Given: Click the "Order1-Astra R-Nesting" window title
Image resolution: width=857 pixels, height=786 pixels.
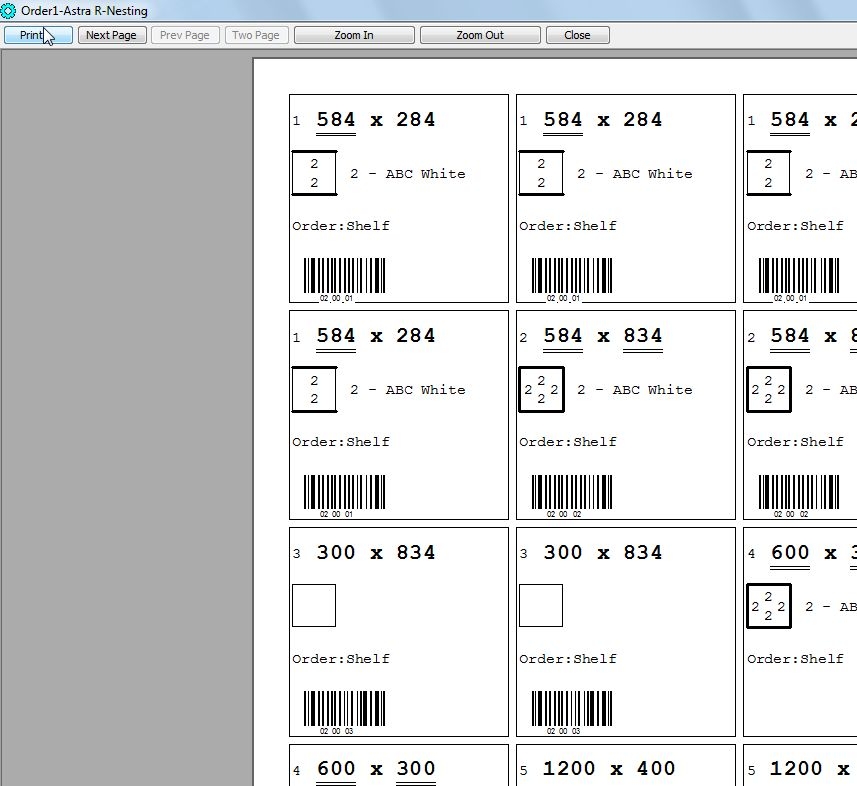Looking at the screenshot, I should [x=84, y=10].
